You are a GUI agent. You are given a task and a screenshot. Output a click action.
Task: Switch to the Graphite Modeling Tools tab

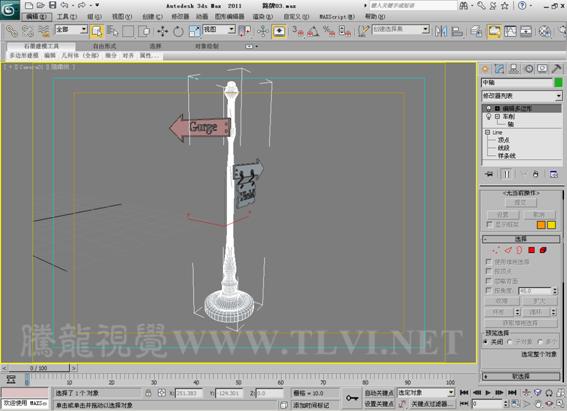tap(41, 46)
